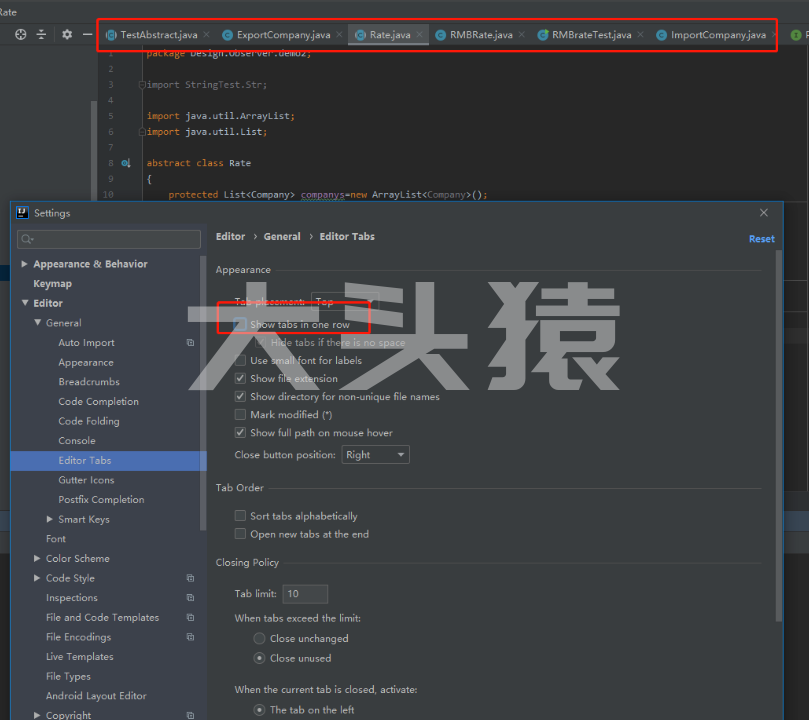This screenshot has width=809, height=720.
Task: Click the project-level icon beside Auto Import
Action: [x=190, y=343]
